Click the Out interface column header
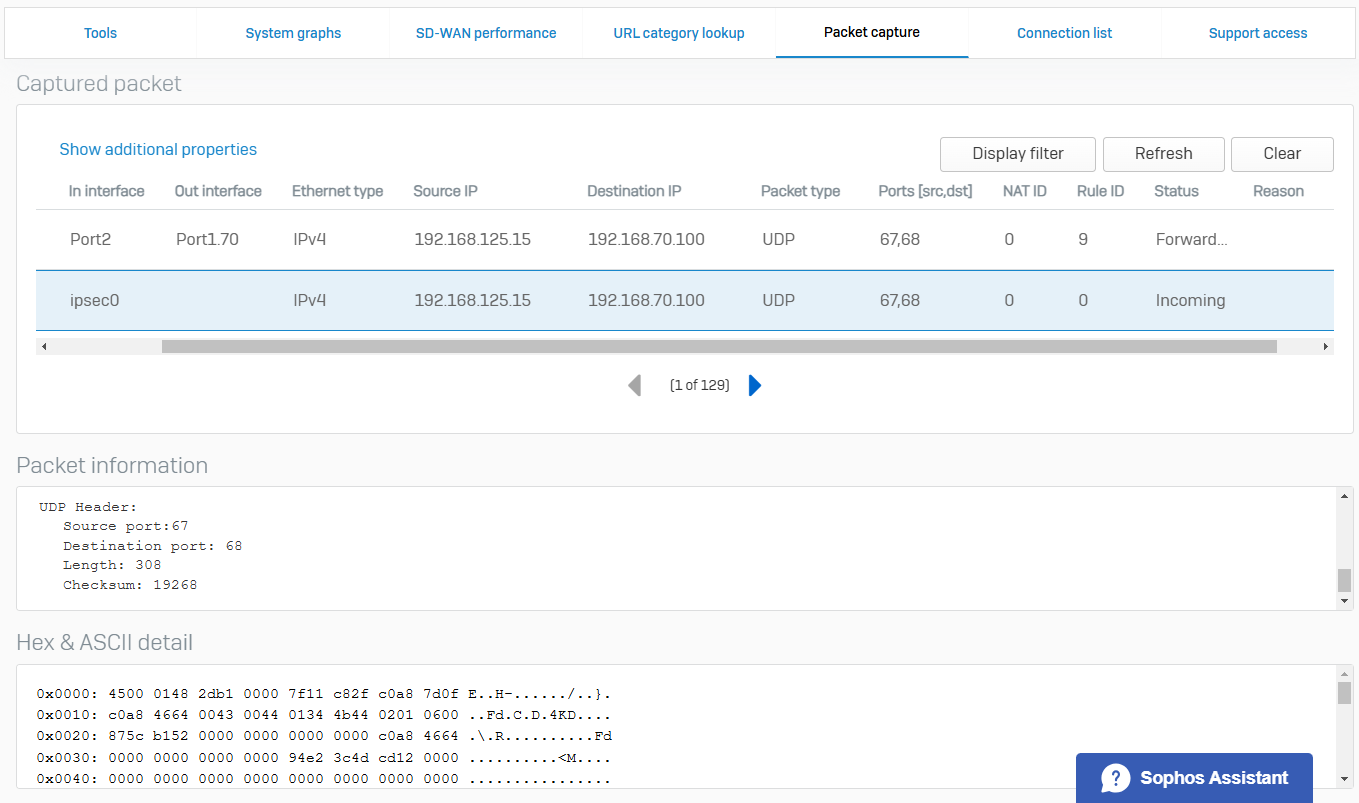The height and width of the screenshot is (803, 1359). tap(218, 191)
